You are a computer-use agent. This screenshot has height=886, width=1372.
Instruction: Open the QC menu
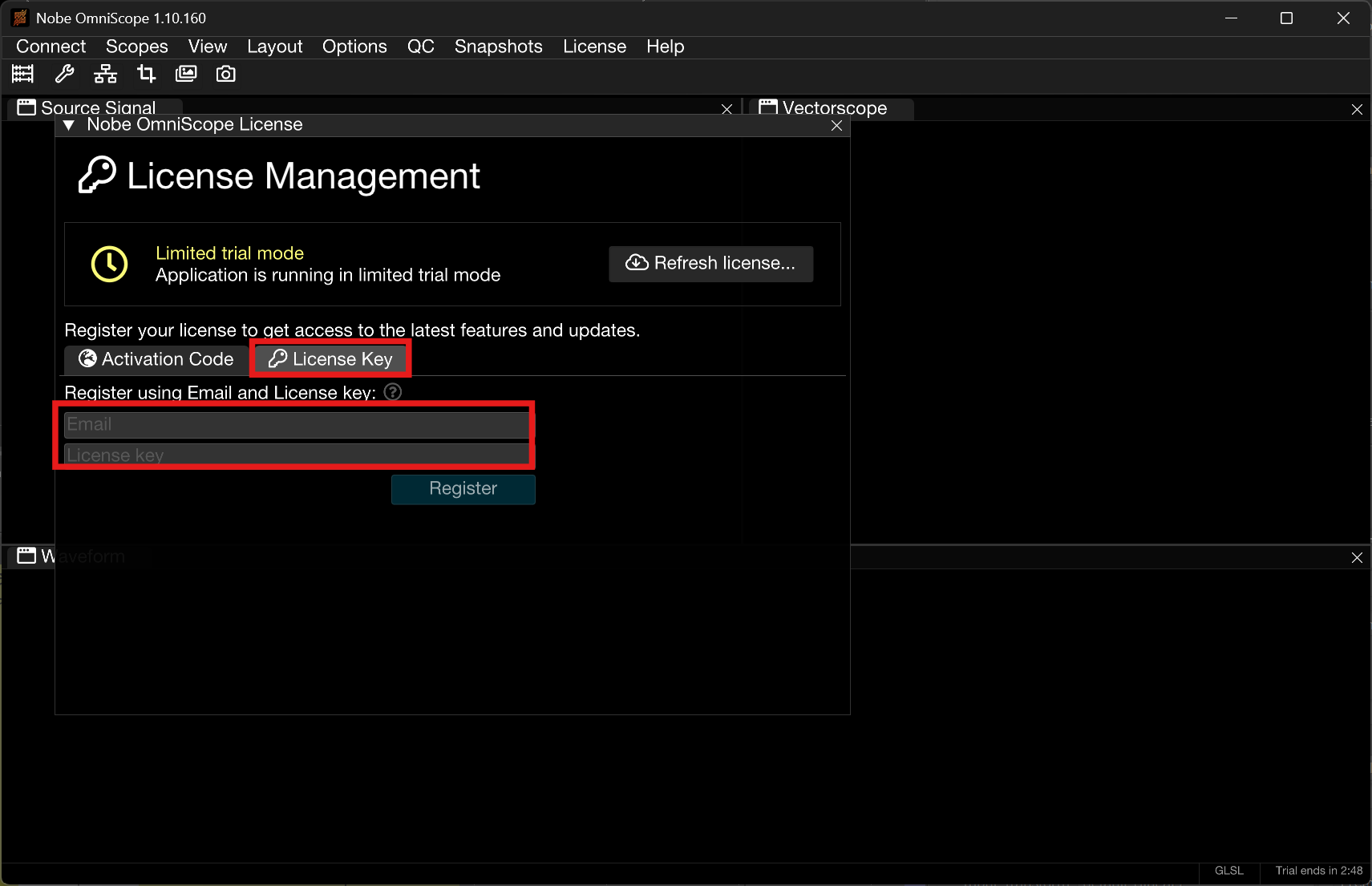pyautogui.click(x=421, y=47)
